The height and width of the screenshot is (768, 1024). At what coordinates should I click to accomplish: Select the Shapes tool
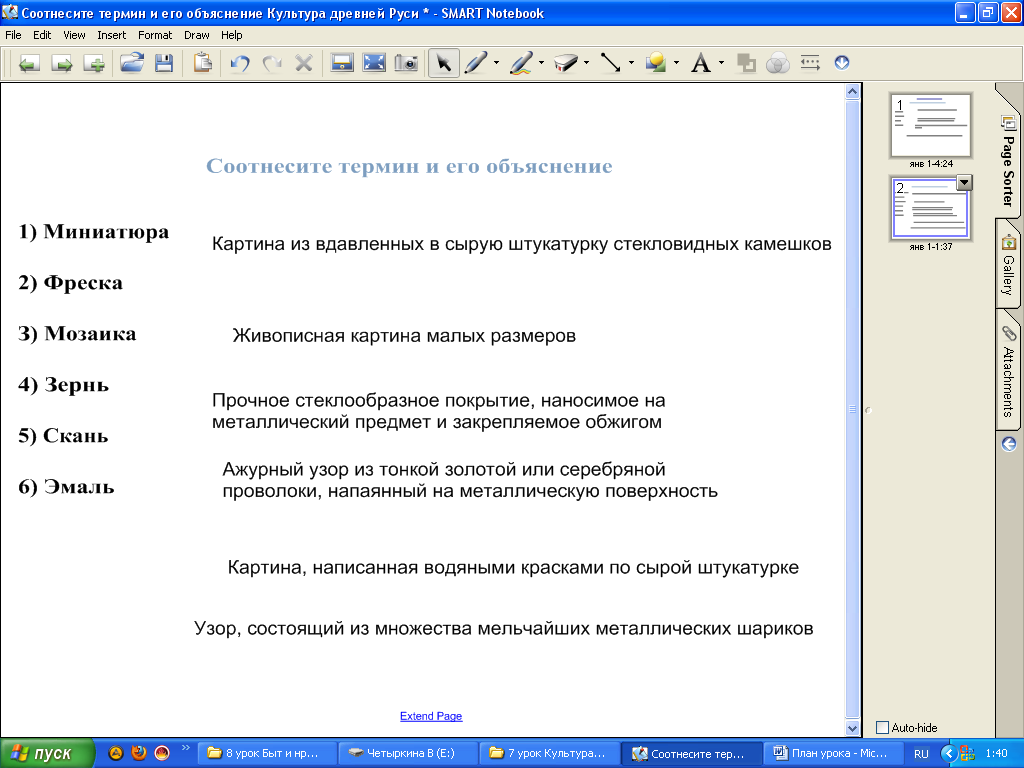pyautogui.click(x=656, y=63)
